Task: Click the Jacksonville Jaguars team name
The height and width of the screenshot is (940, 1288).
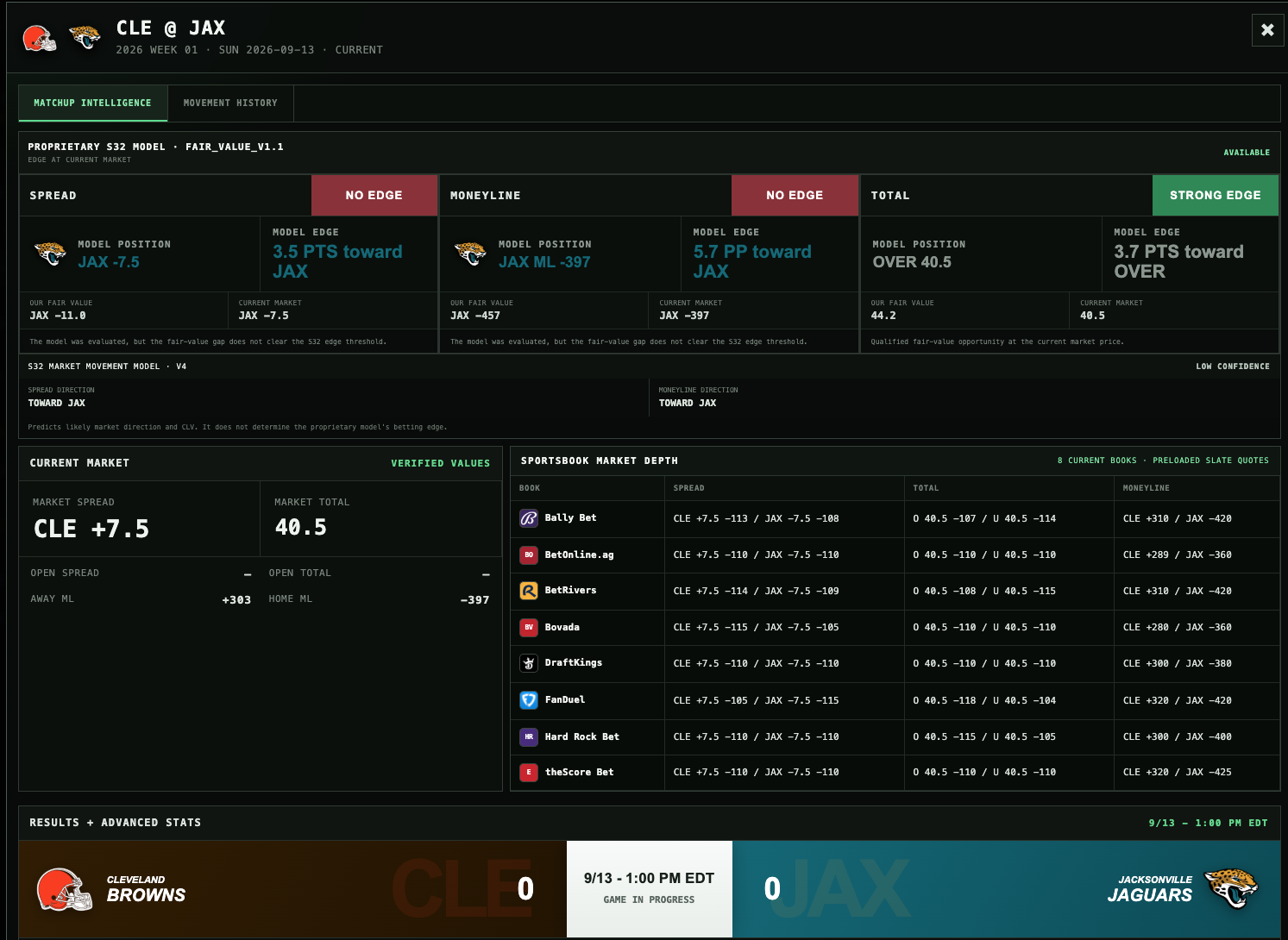Action: click(x=1149, y=888)
